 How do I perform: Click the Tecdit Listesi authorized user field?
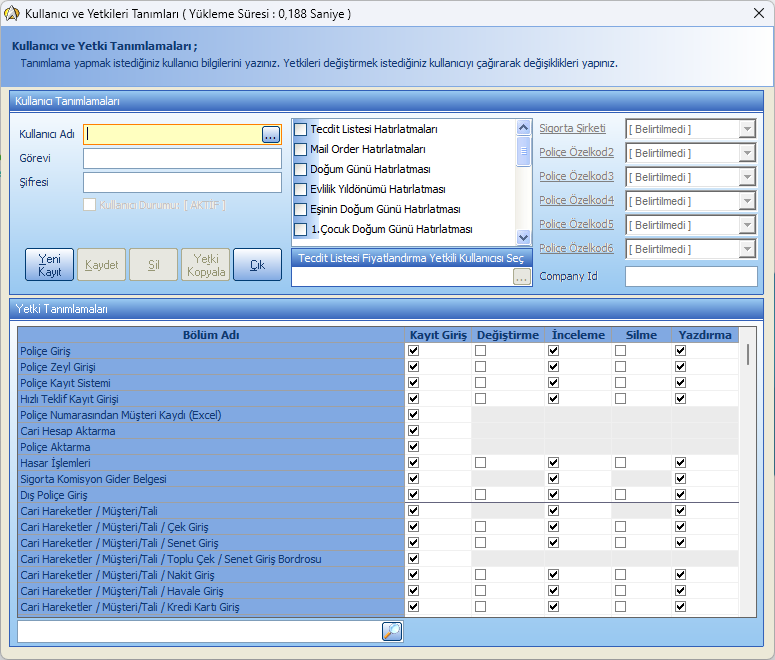(402, 277)
